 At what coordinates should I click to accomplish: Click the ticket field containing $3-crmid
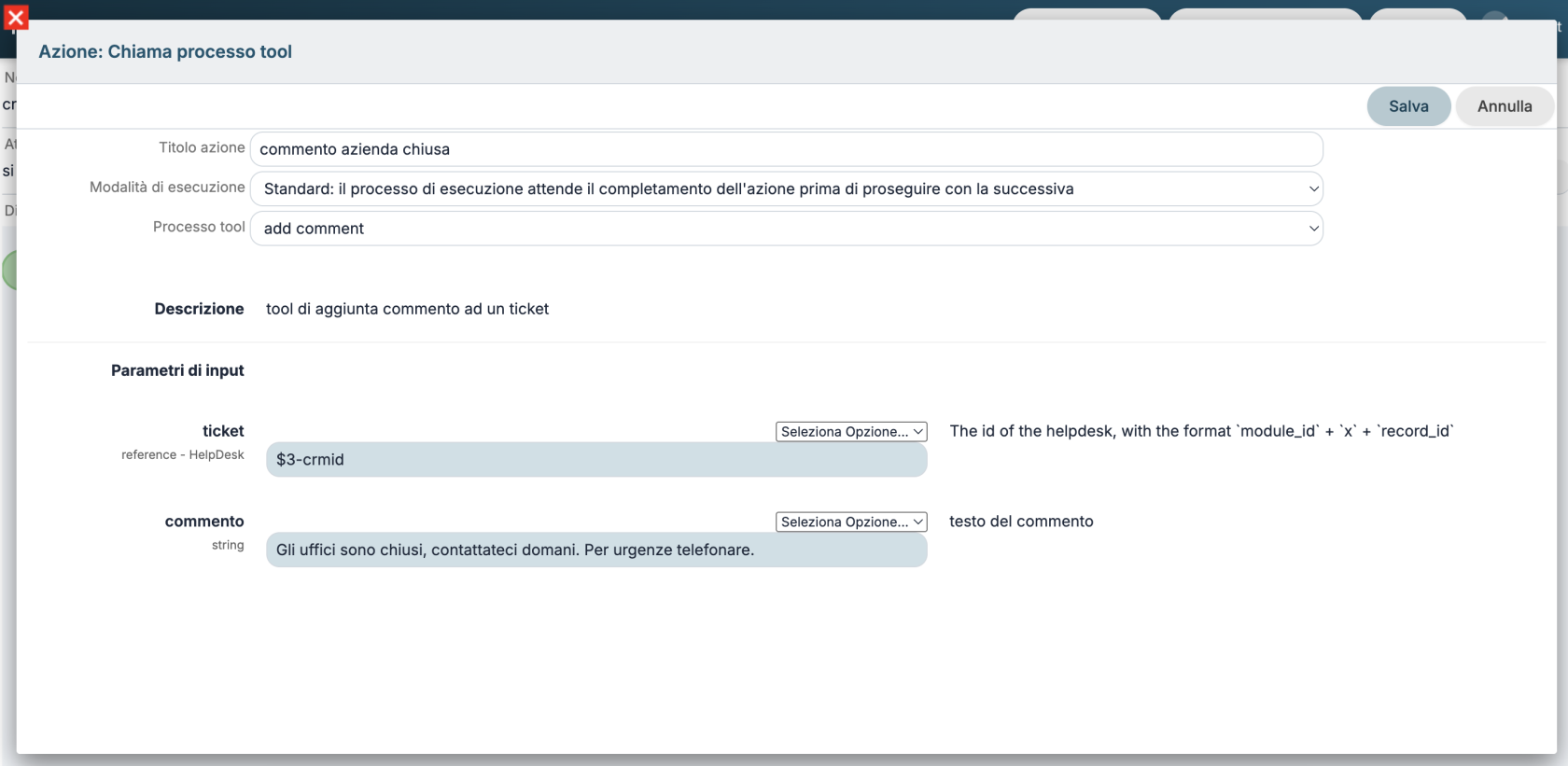coord(596,459)
